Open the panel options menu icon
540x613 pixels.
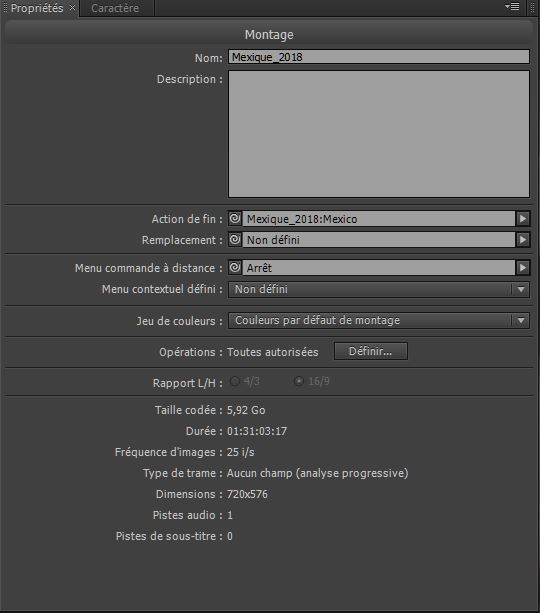pyautogui.click(x=512, y=7)
